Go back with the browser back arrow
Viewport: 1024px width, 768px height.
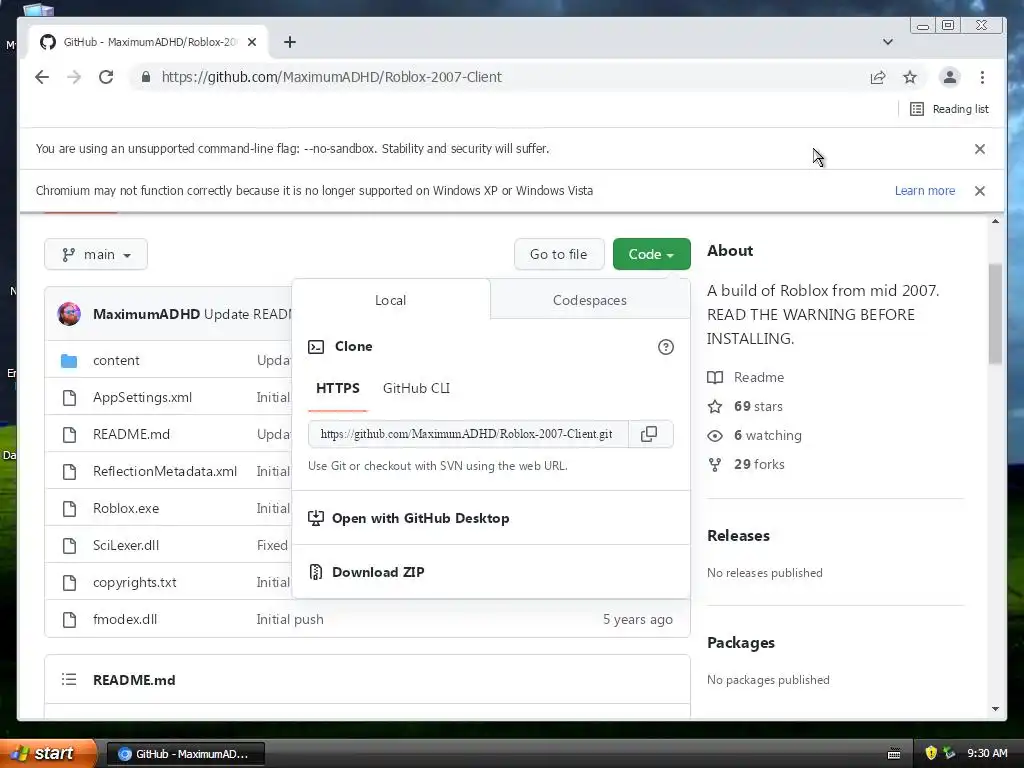[42, 77]
